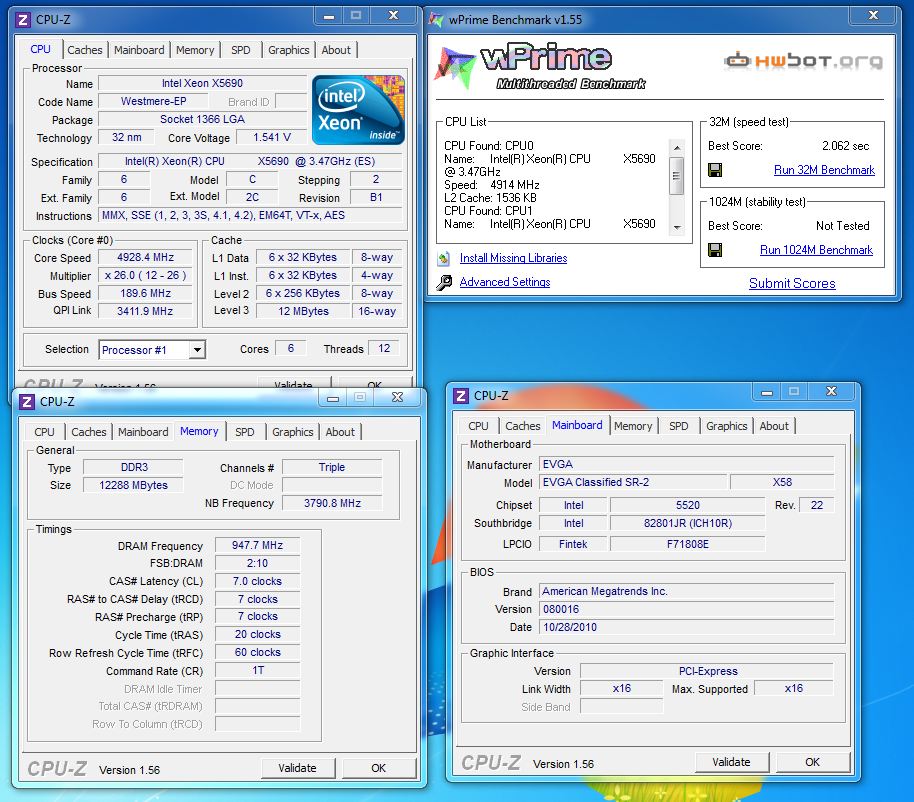Switch to Caches tab in top-left CPU-Z window
914x802 pixels.
pos(85,50)
